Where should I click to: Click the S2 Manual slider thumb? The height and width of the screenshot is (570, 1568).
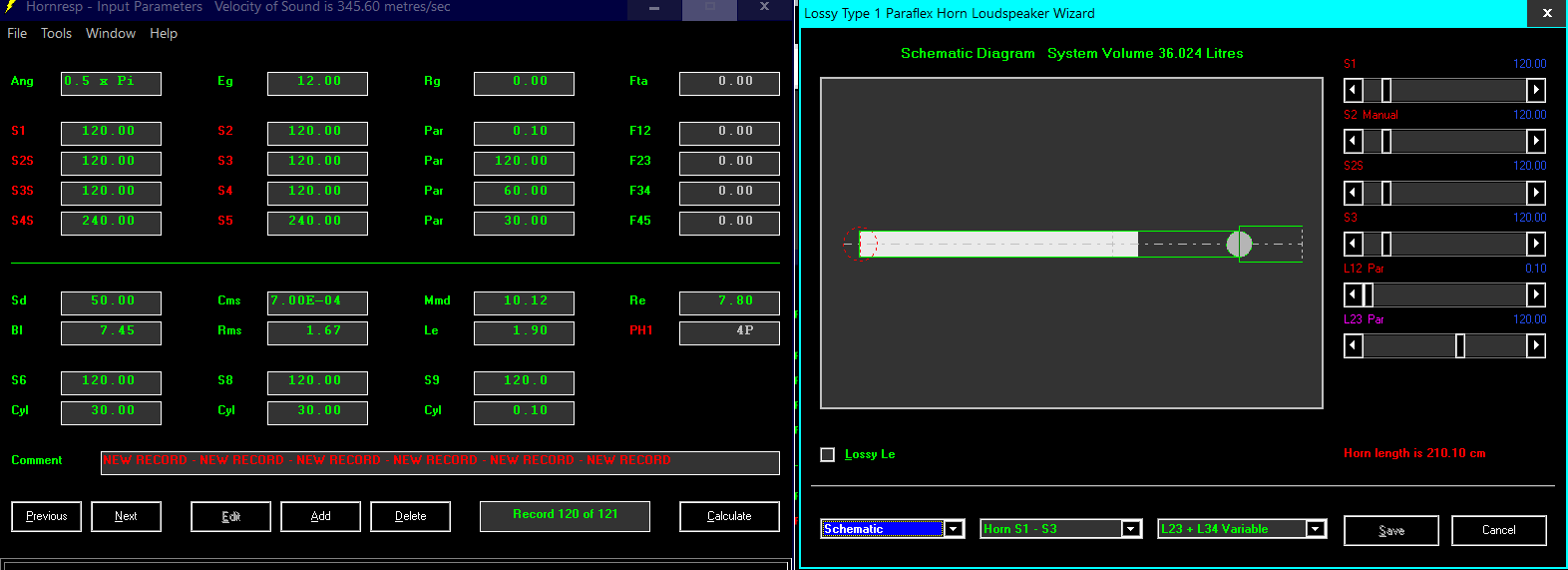click(x=1385, y=141)
